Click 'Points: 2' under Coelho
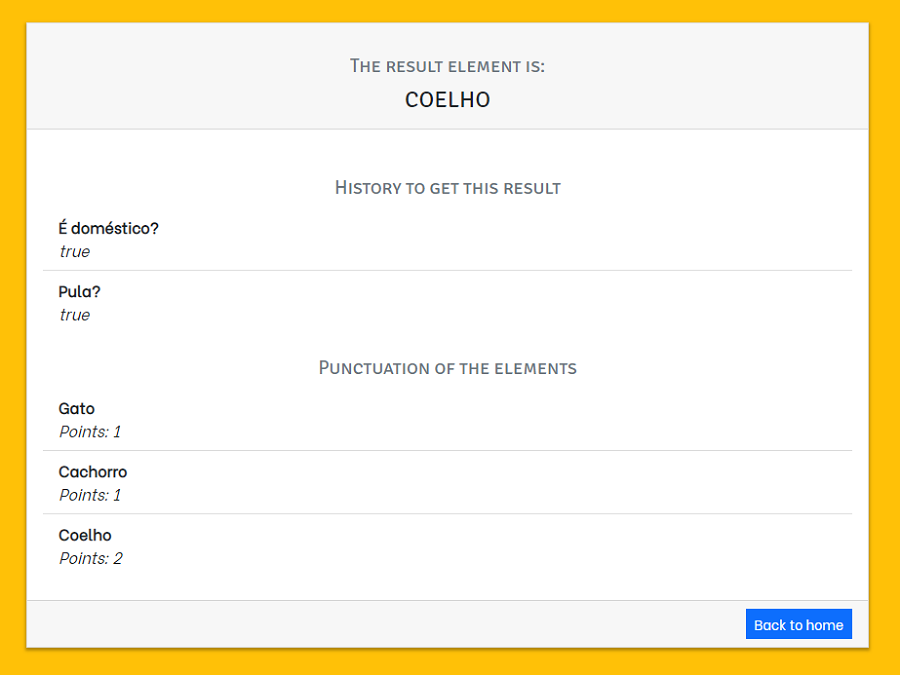 point(90,558)
